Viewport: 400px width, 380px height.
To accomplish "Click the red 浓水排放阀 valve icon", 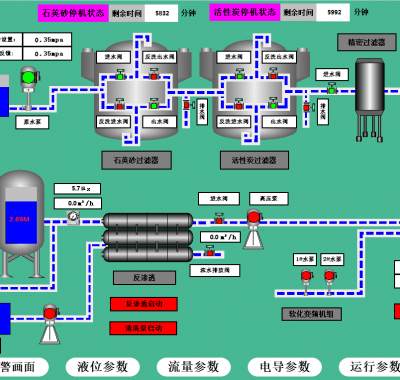I will [x=210, y=251].
